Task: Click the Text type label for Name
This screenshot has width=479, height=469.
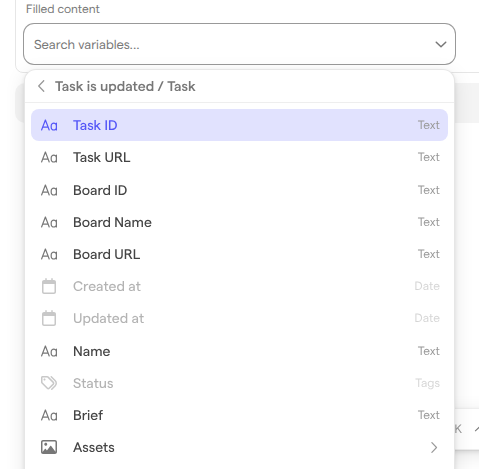Action: pos(429,351)
